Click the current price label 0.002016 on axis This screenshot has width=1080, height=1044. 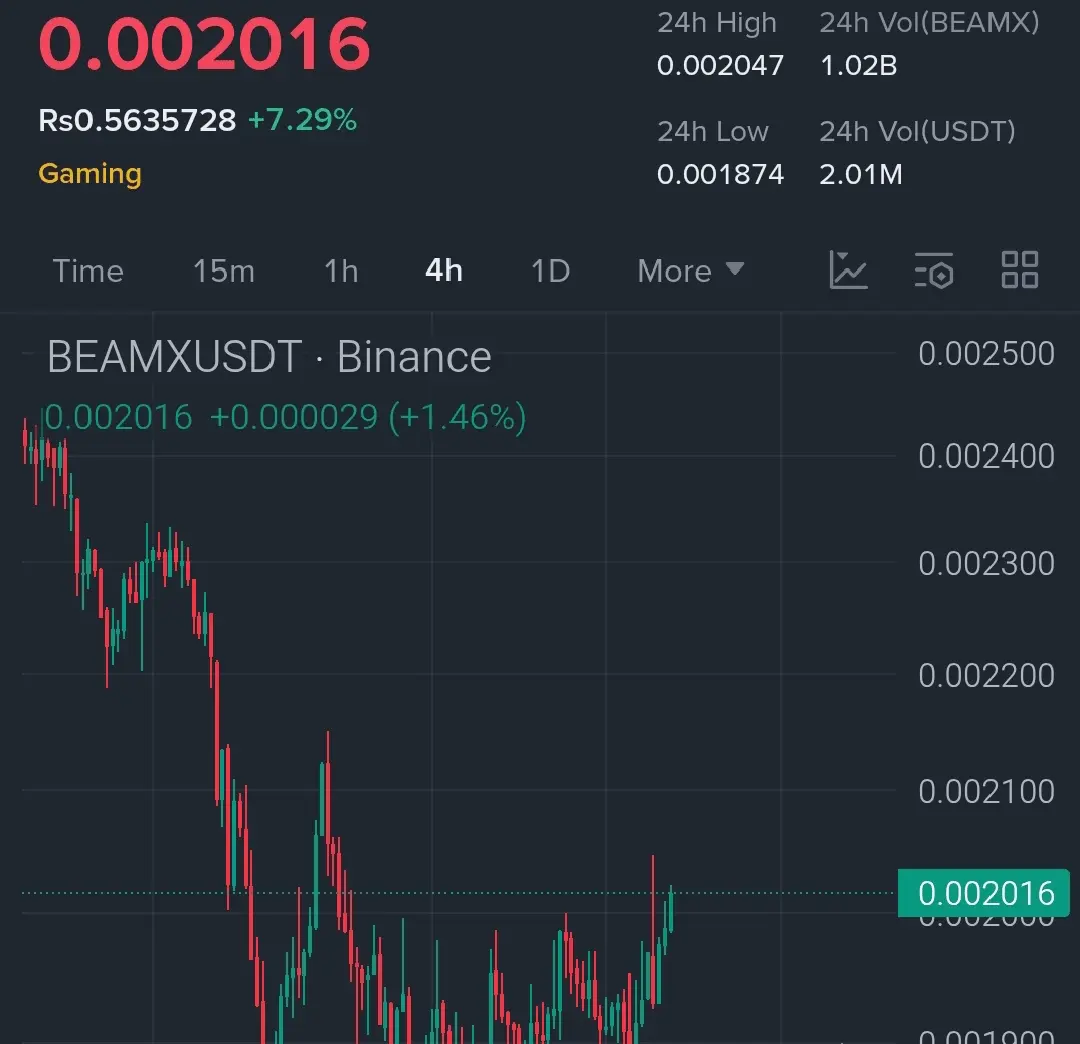tap(984, 893)
